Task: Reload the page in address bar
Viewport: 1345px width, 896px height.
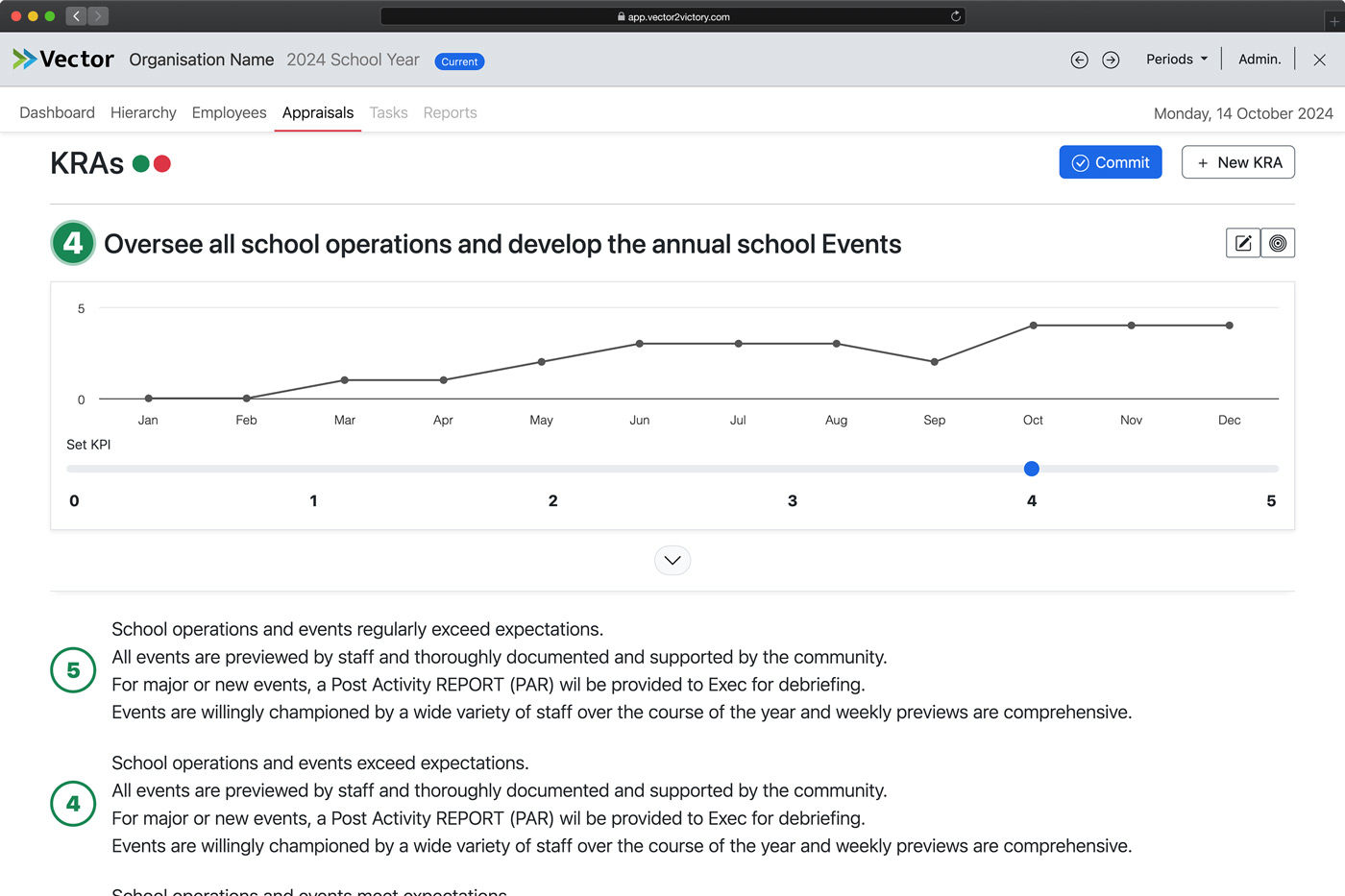Action: [956, 16]
